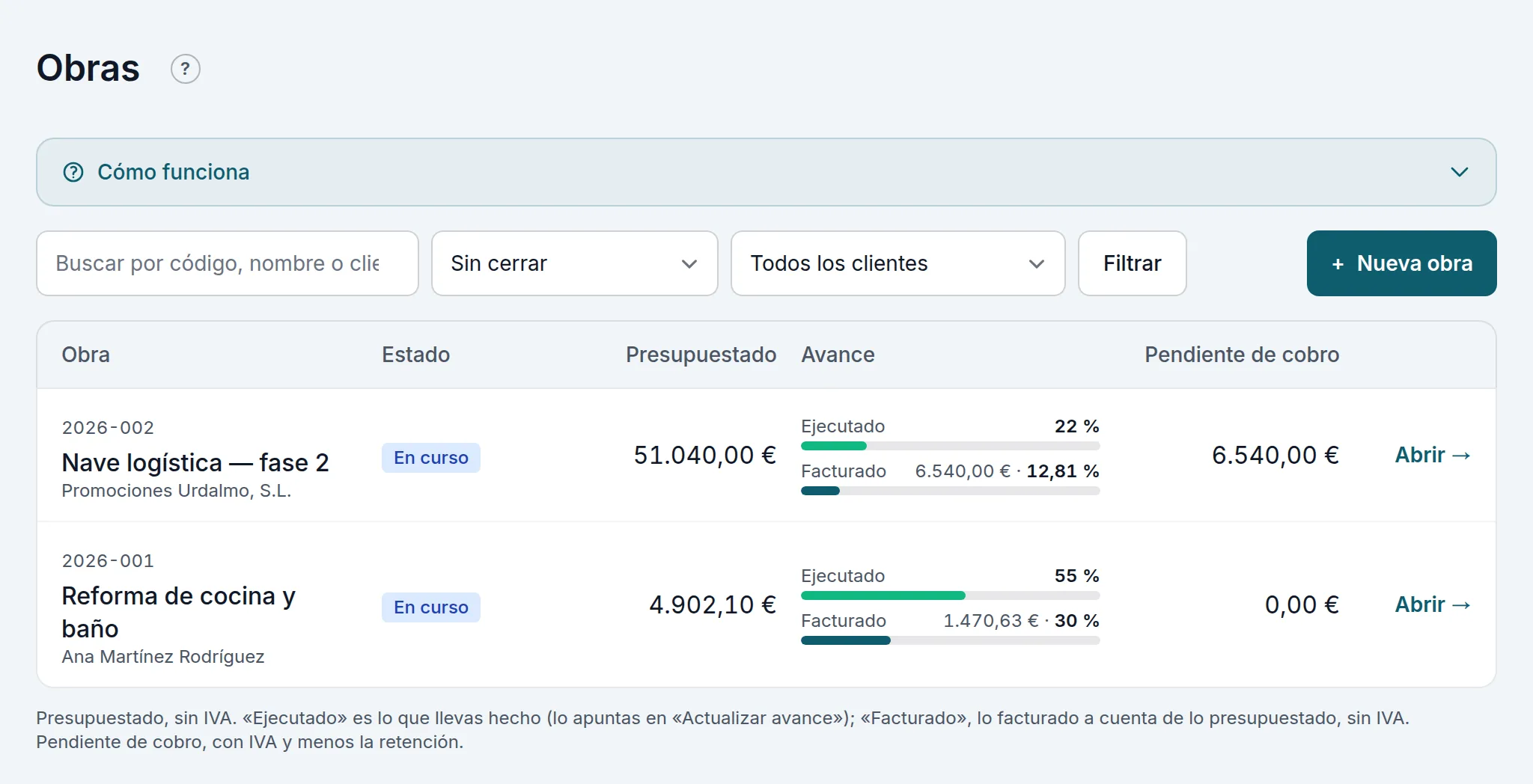Click the Pendiente de cobro column header
Screen dimensions: 1533x784
click(x=1242, y=355)
